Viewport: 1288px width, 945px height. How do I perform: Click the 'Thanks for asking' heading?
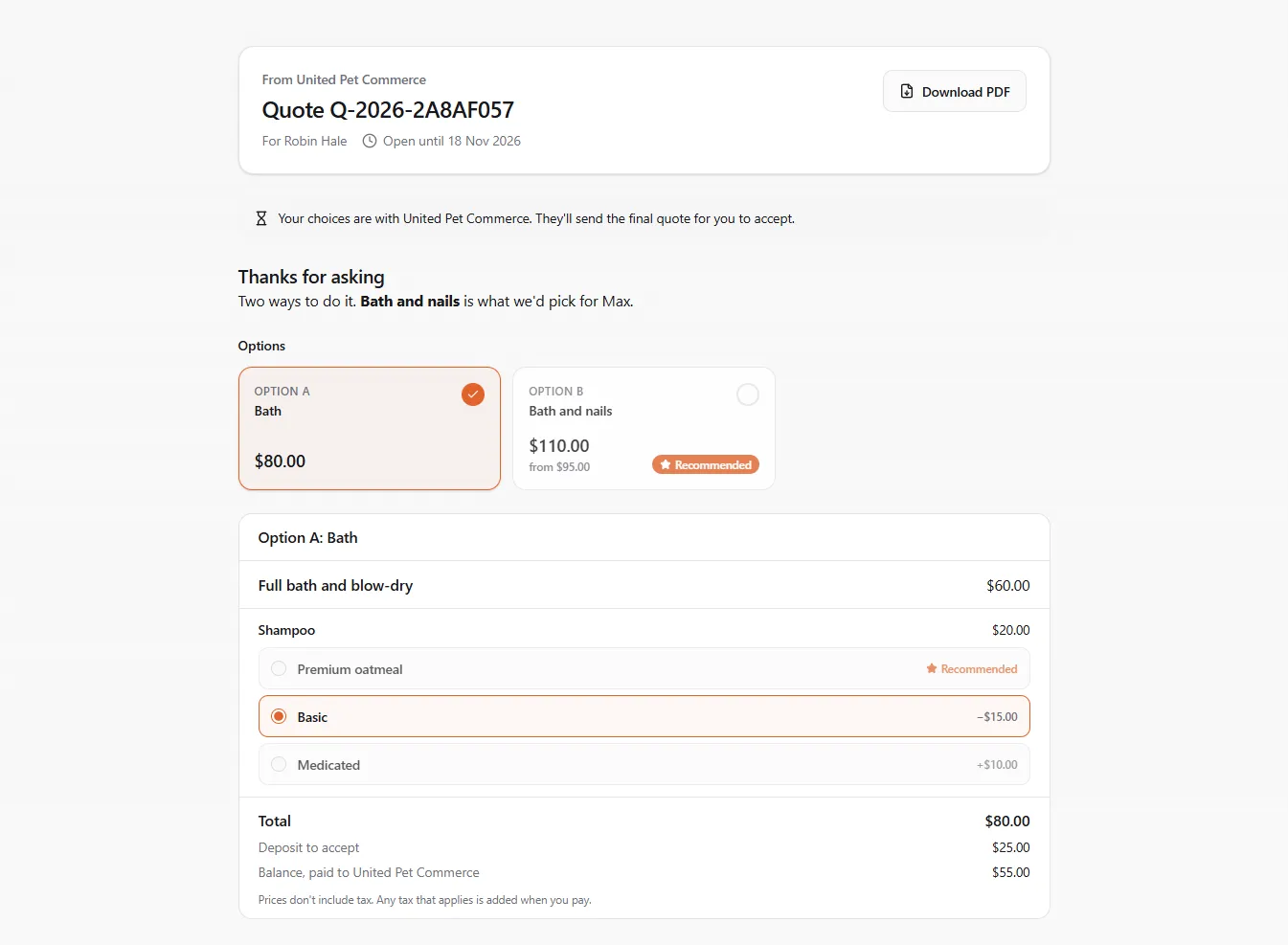click(311, 277)
